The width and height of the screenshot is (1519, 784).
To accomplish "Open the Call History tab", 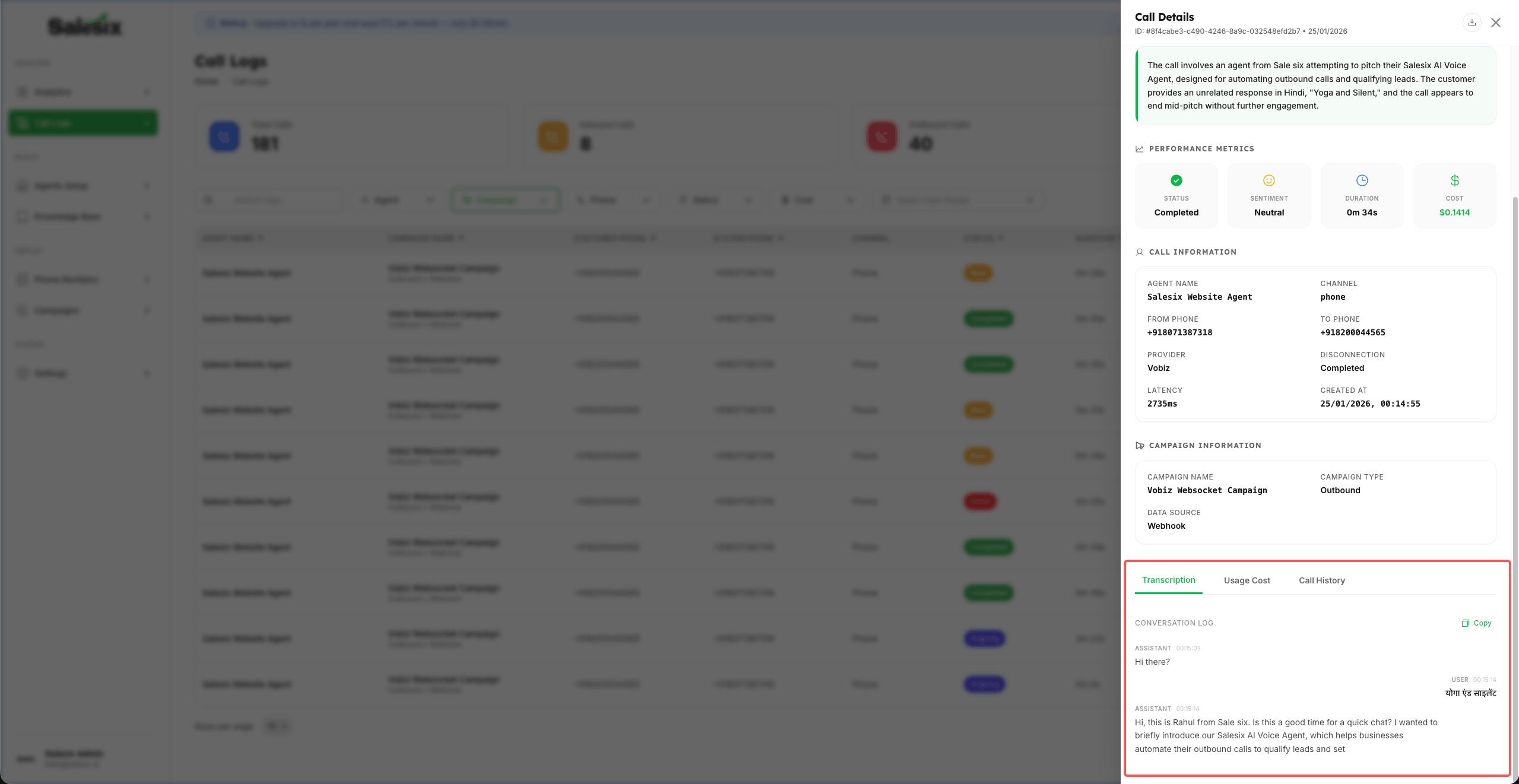I will pyautogui.click(x=1321, y=580).
